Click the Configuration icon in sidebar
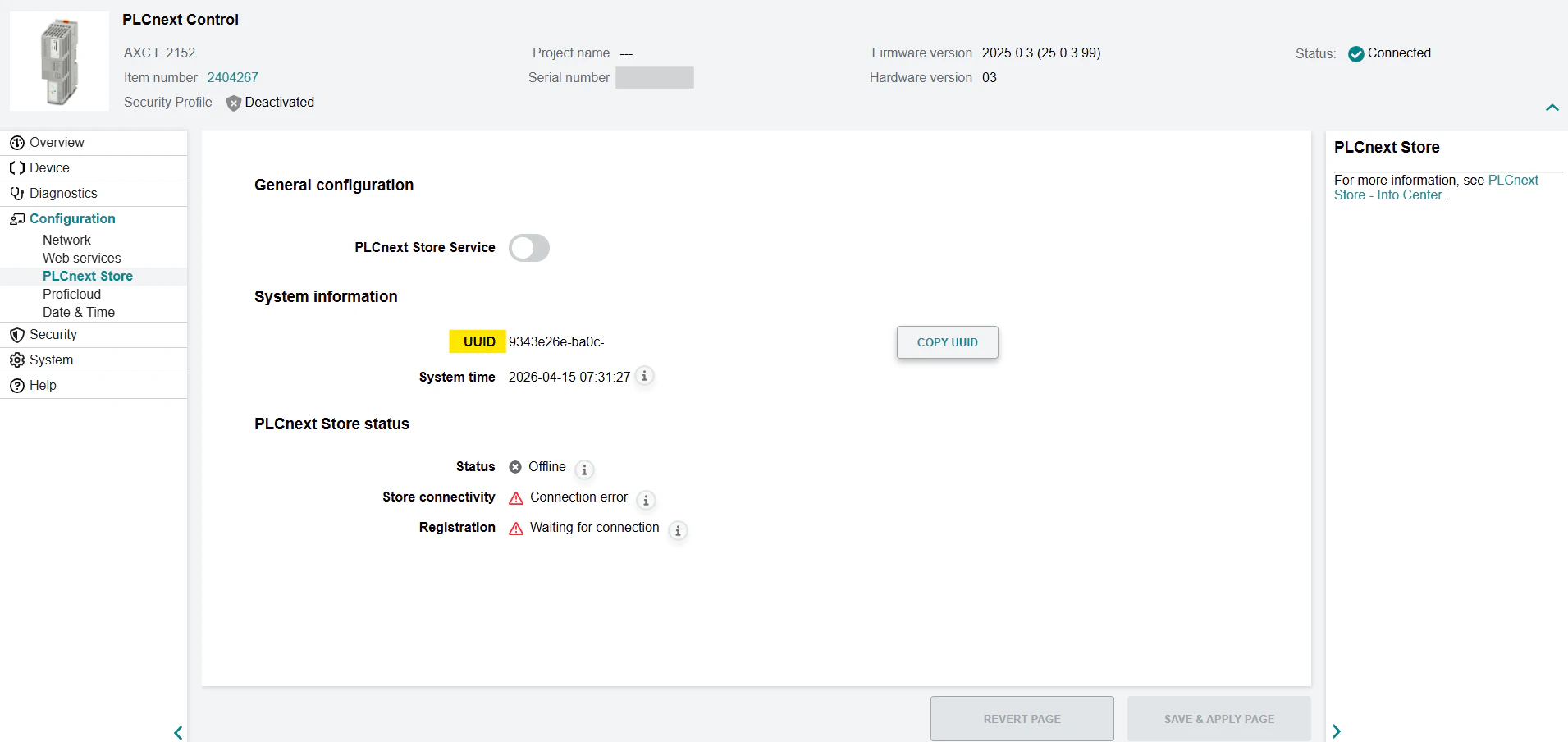Screen dimensions: 1568x742 (x=16, y=219)
